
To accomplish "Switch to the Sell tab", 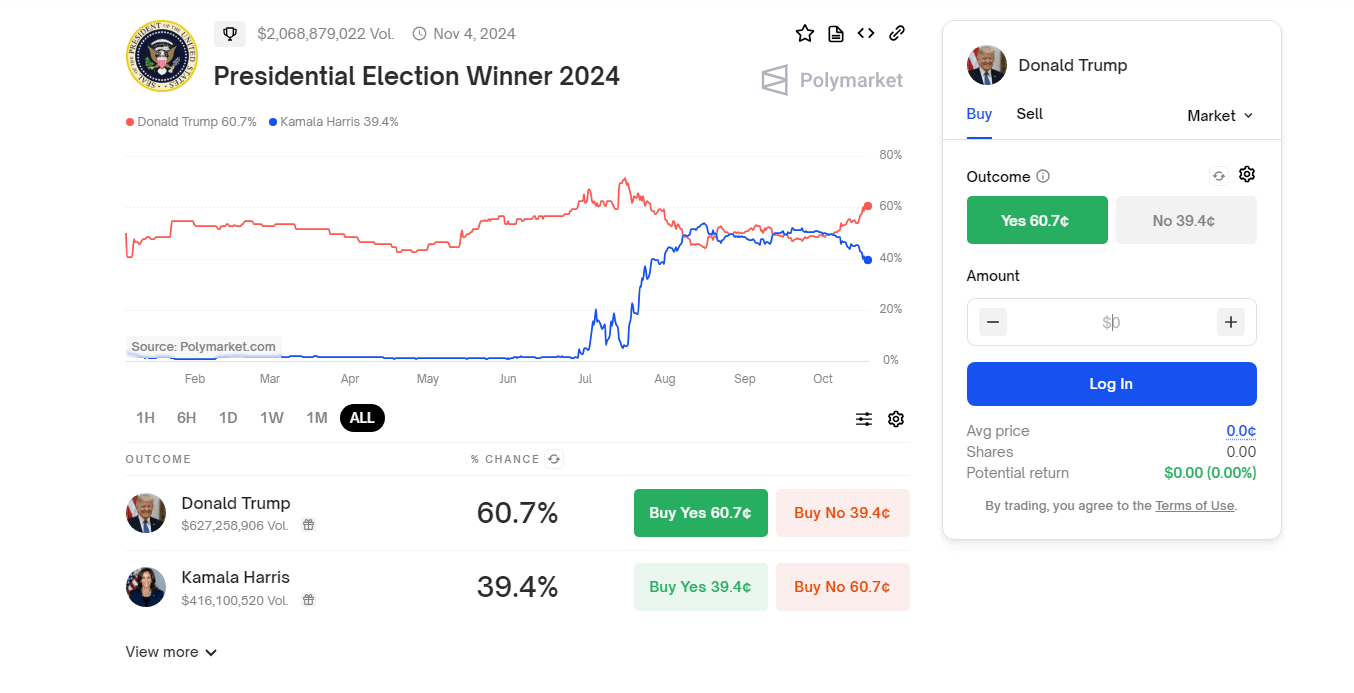I will (1029, 114).
